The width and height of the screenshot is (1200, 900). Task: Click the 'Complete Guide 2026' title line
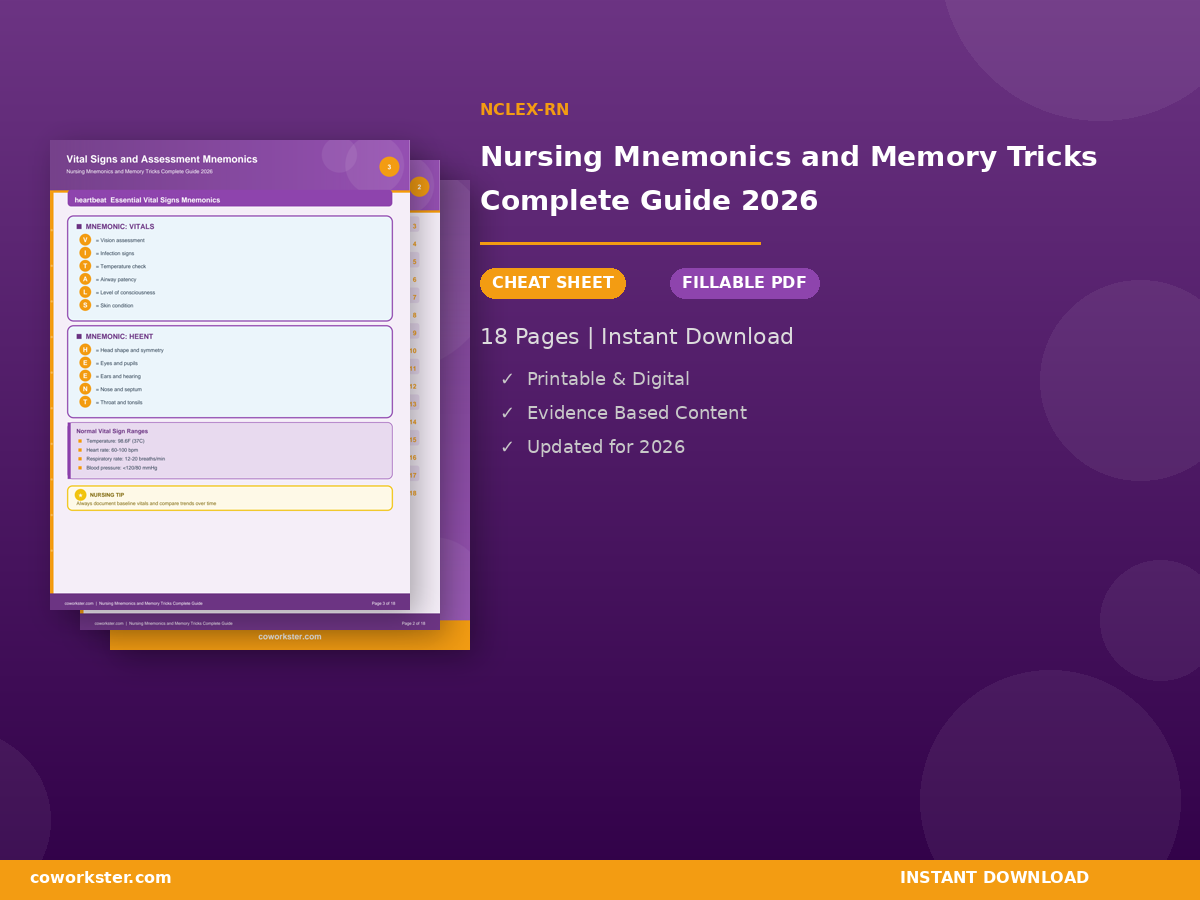pos(649,202)
